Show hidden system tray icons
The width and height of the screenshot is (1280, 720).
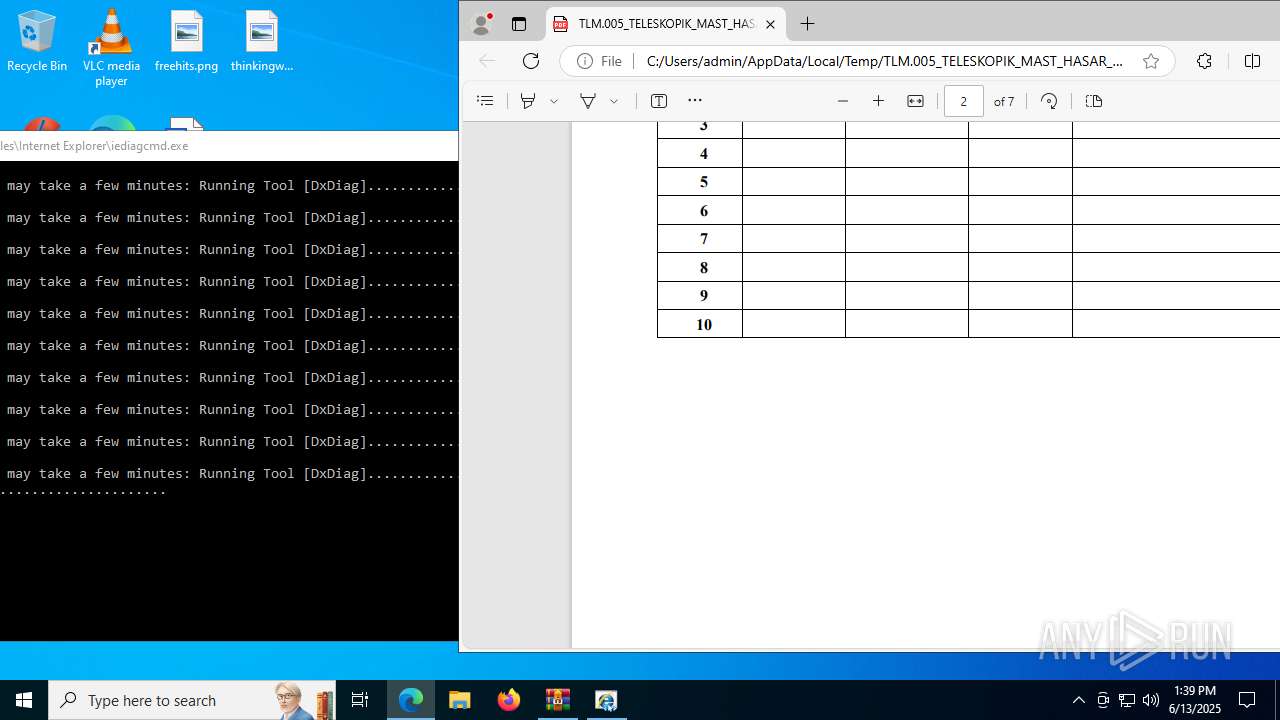pos(1078,700)
